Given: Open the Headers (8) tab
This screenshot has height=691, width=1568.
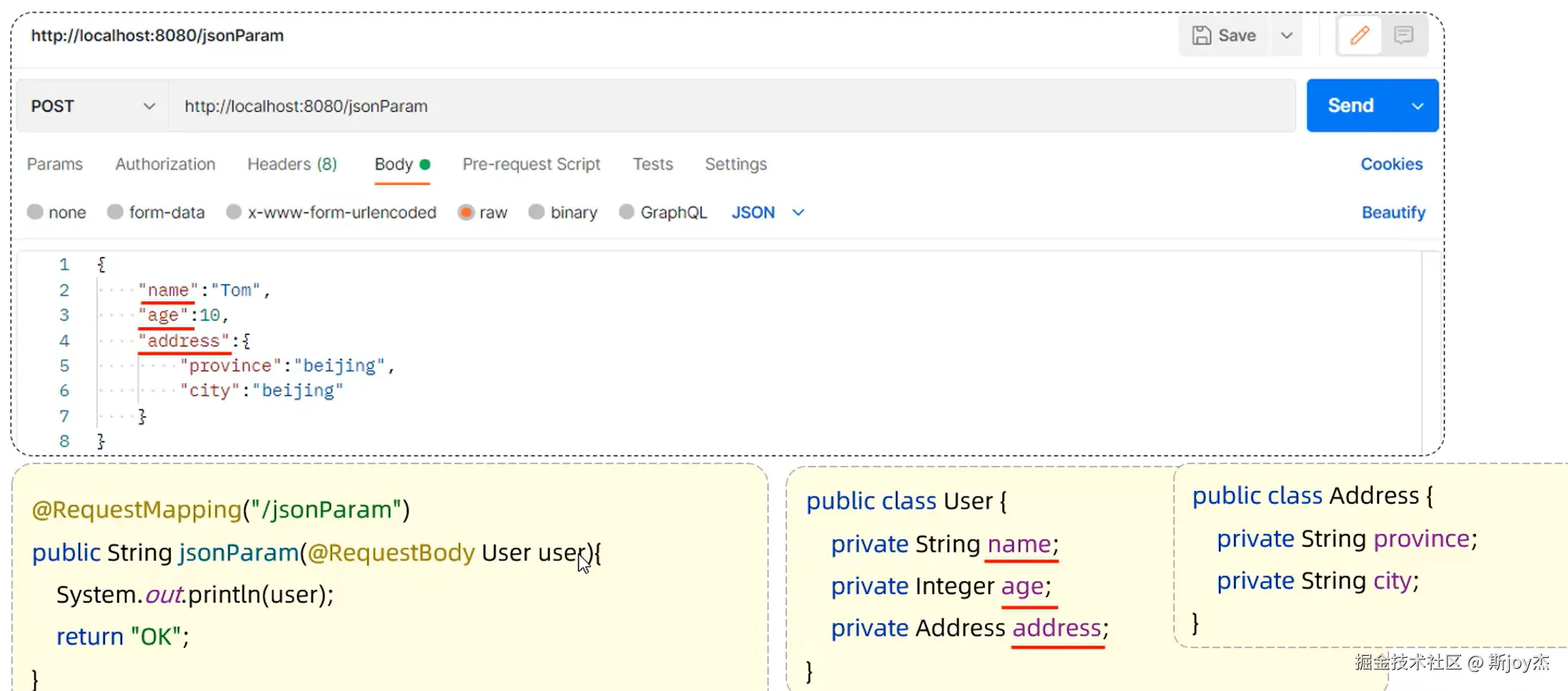Looking at the screenshot, I should point(292,164).
